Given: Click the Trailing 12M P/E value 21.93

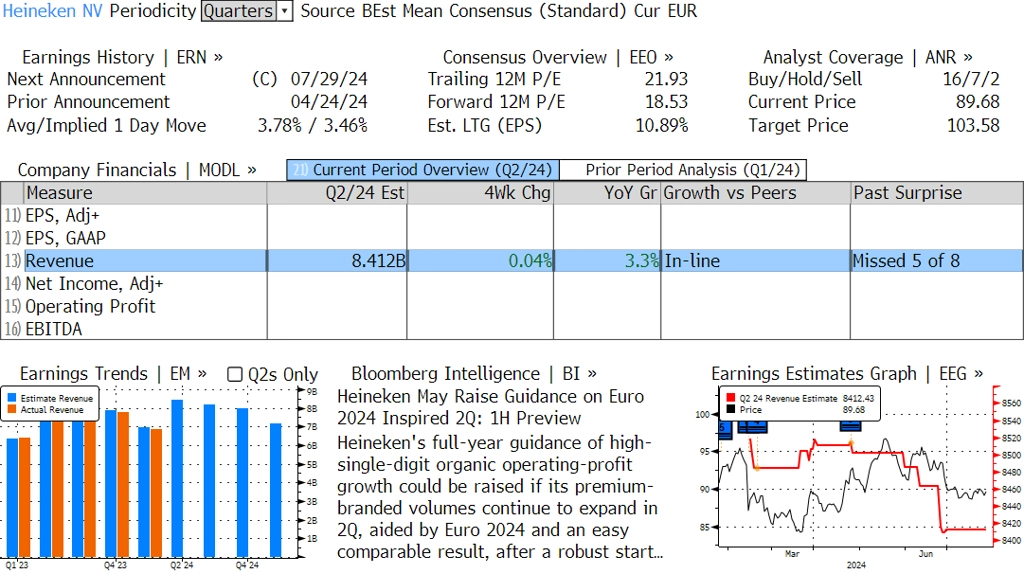Looking at the screenshot, I should 666,79.
